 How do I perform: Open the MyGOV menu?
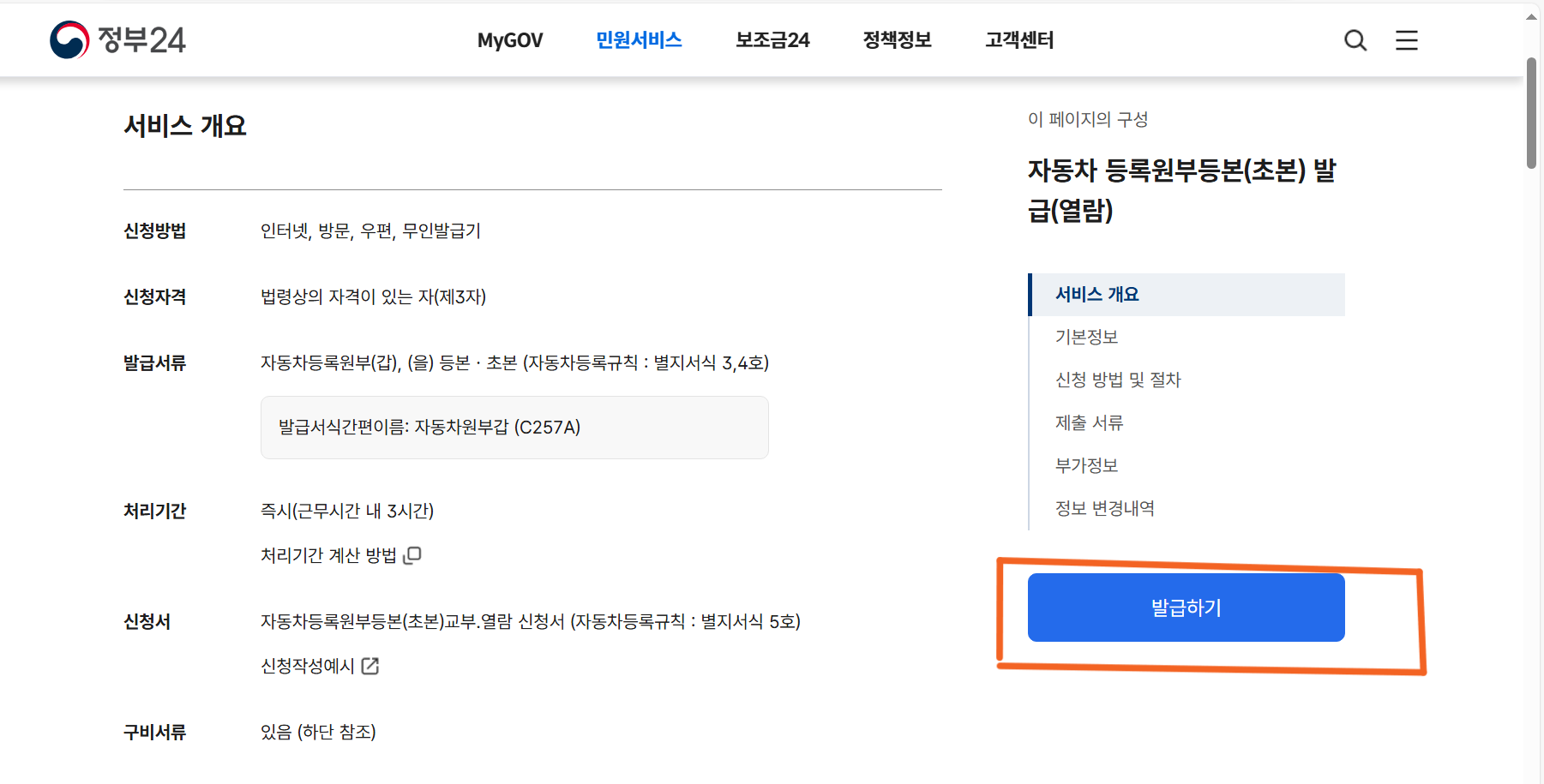pos(510,40)
